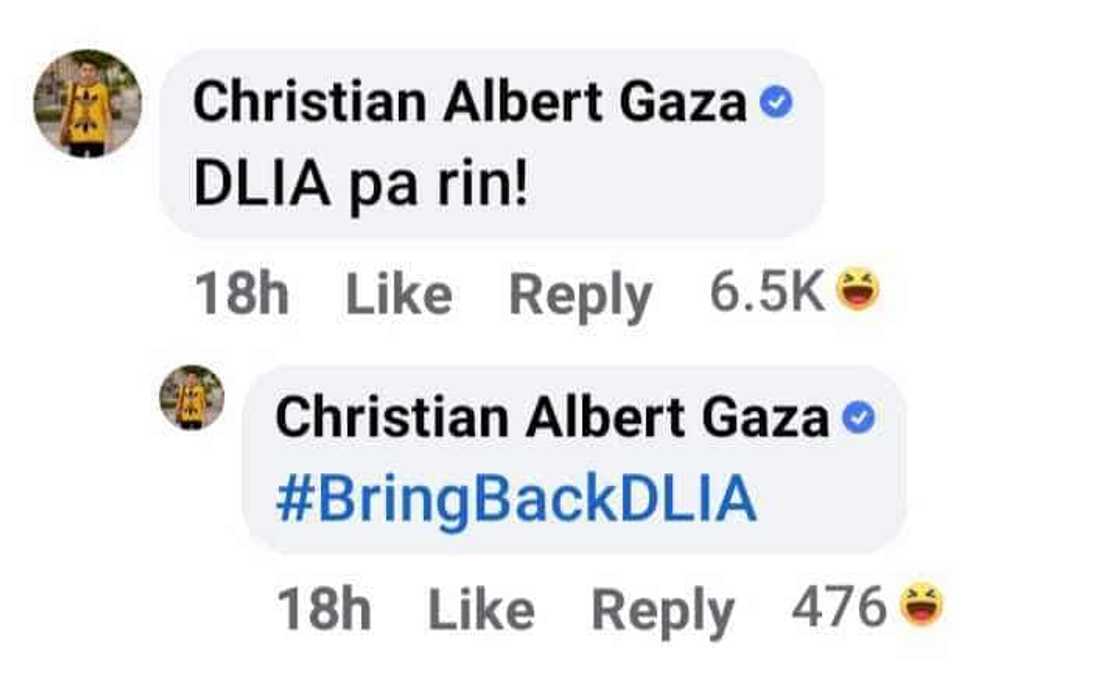Viewport: 1120px width, 692px height.
Task: Open Christian Albert Gaza's name on the top comment
Action: [469, 104]
